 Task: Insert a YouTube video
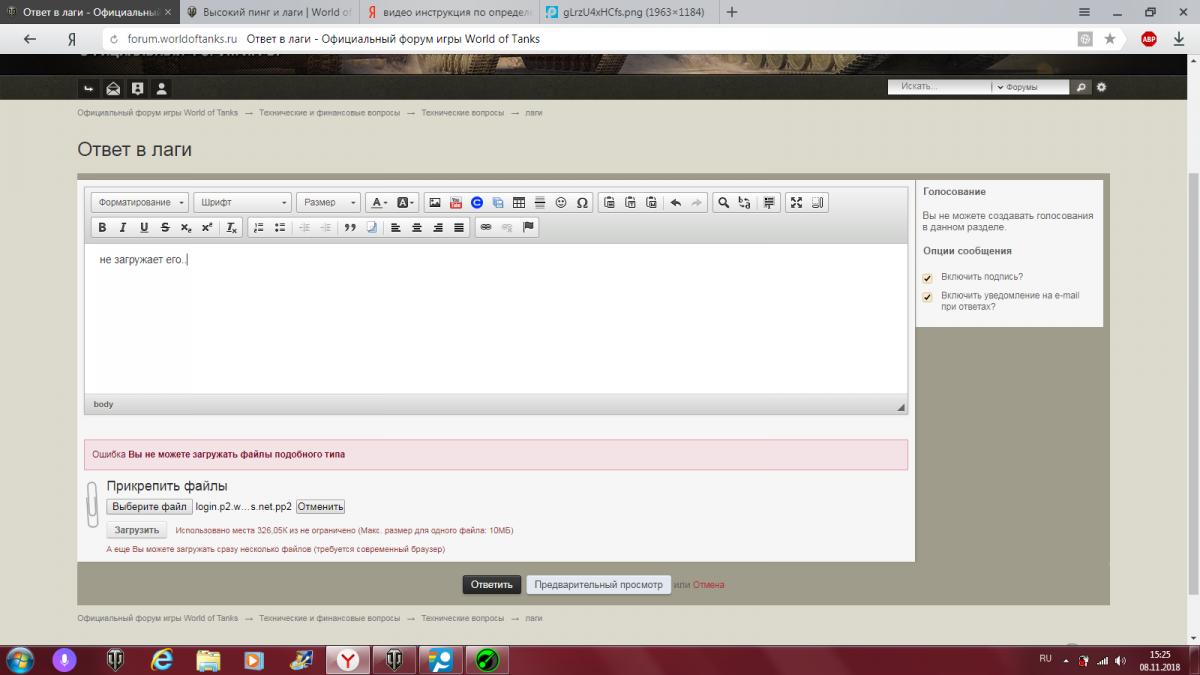click(x=456, y=202)
